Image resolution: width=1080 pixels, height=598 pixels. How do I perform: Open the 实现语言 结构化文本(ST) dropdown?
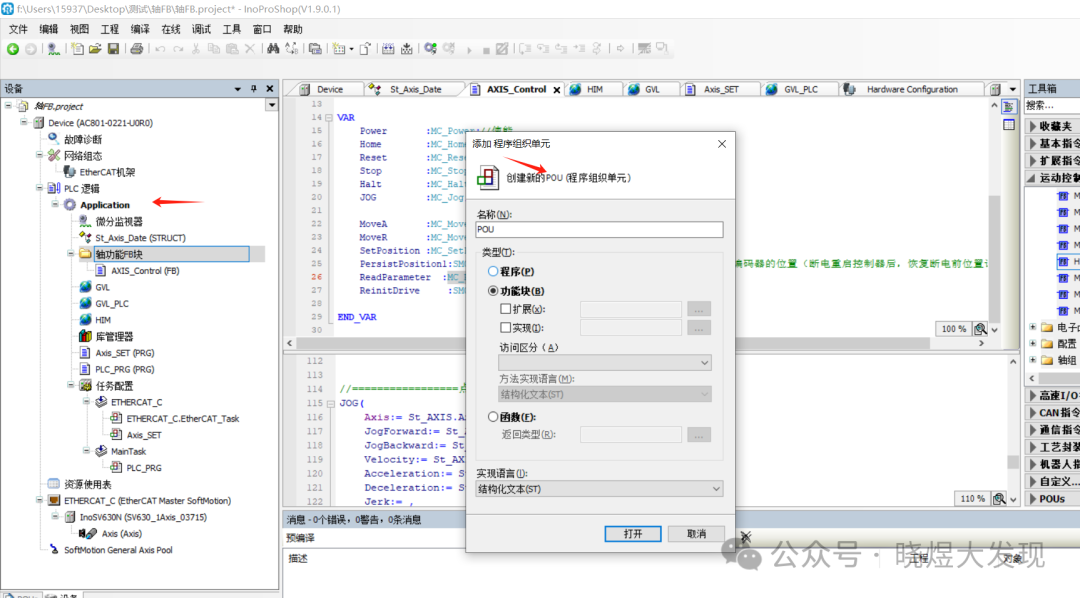pyautogui.click(x=599, y=489)
